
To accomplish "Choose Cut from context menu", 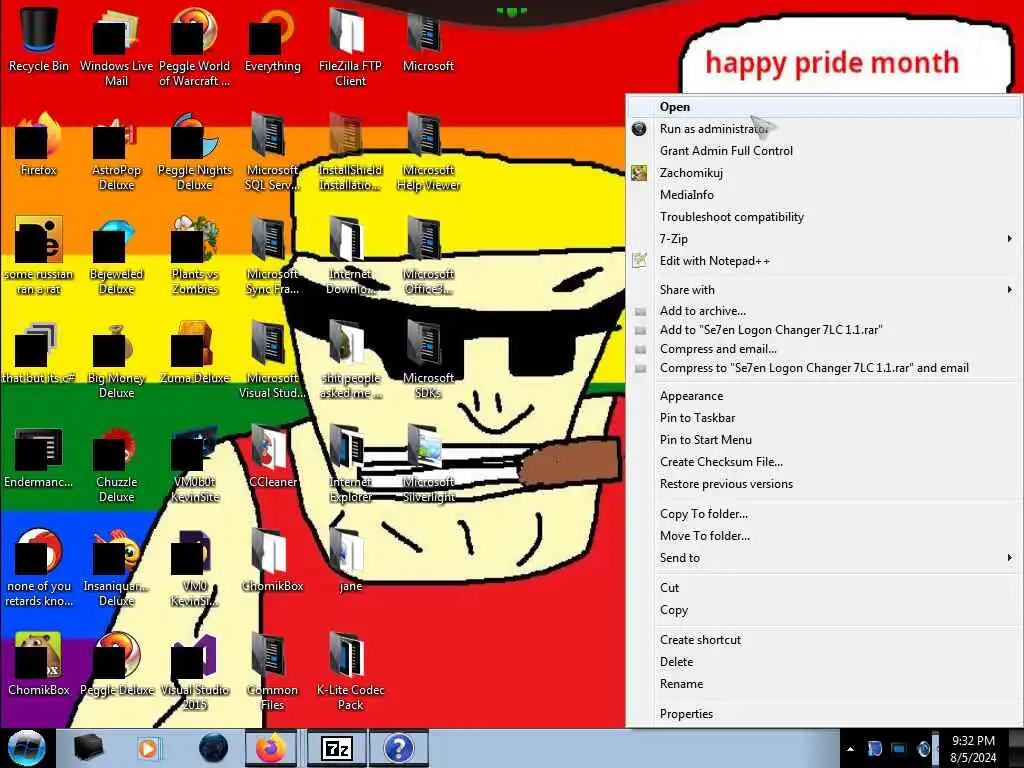I will (x=824, y=588).
